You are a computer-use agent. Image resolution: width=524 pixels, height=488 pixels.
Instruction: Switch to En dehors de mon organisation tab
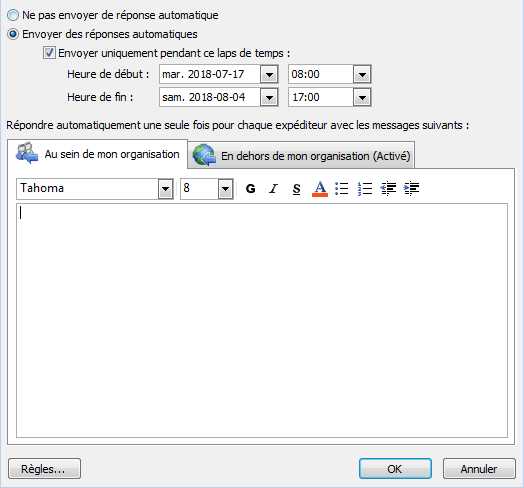point(301,155)
